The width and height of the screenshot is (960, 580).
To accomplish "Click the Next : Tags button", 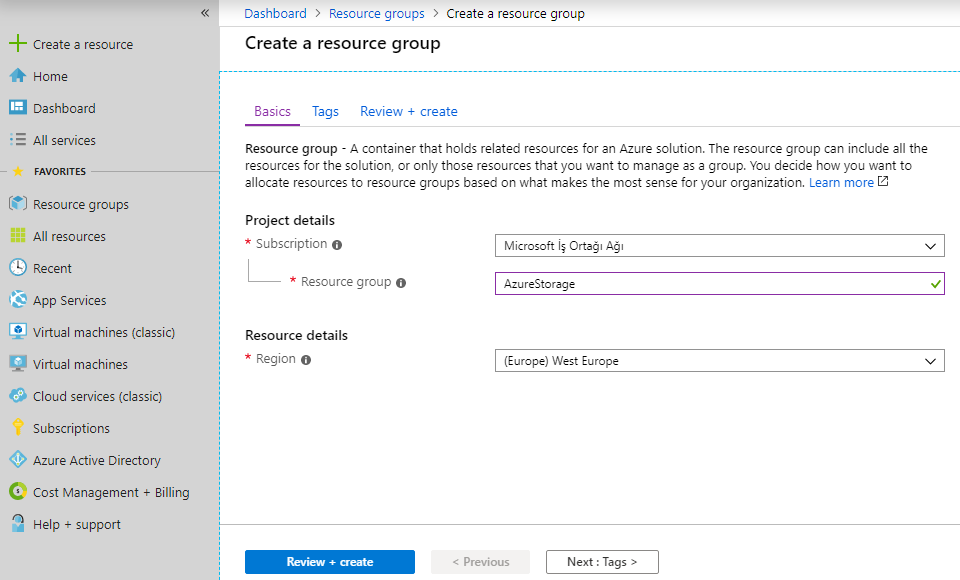I will [x=602, y=562].
